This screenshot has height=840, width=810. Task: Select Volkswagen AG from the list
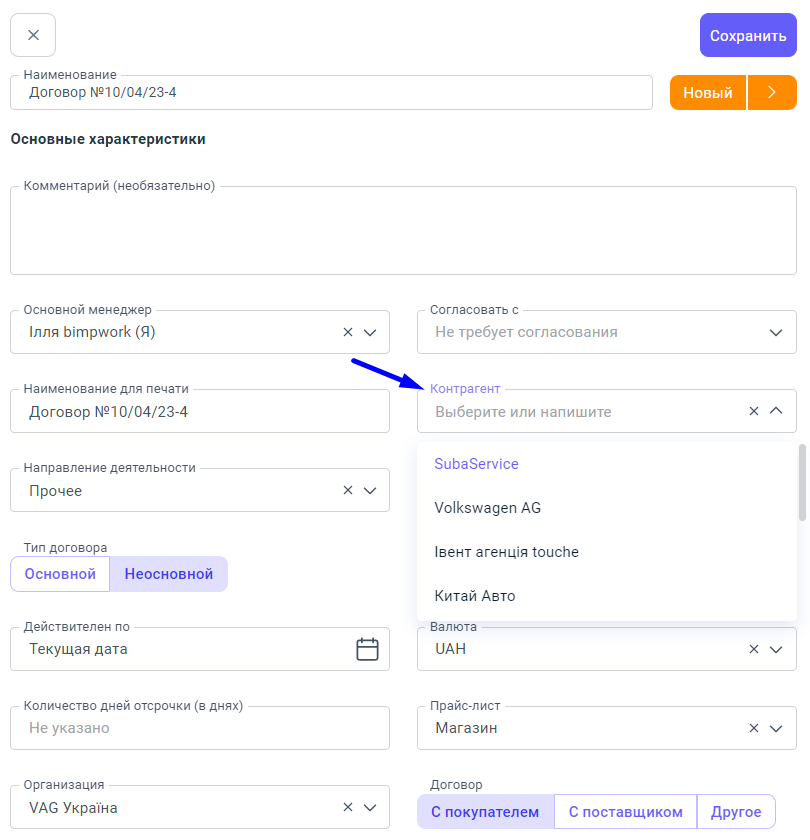pos(488,508)
